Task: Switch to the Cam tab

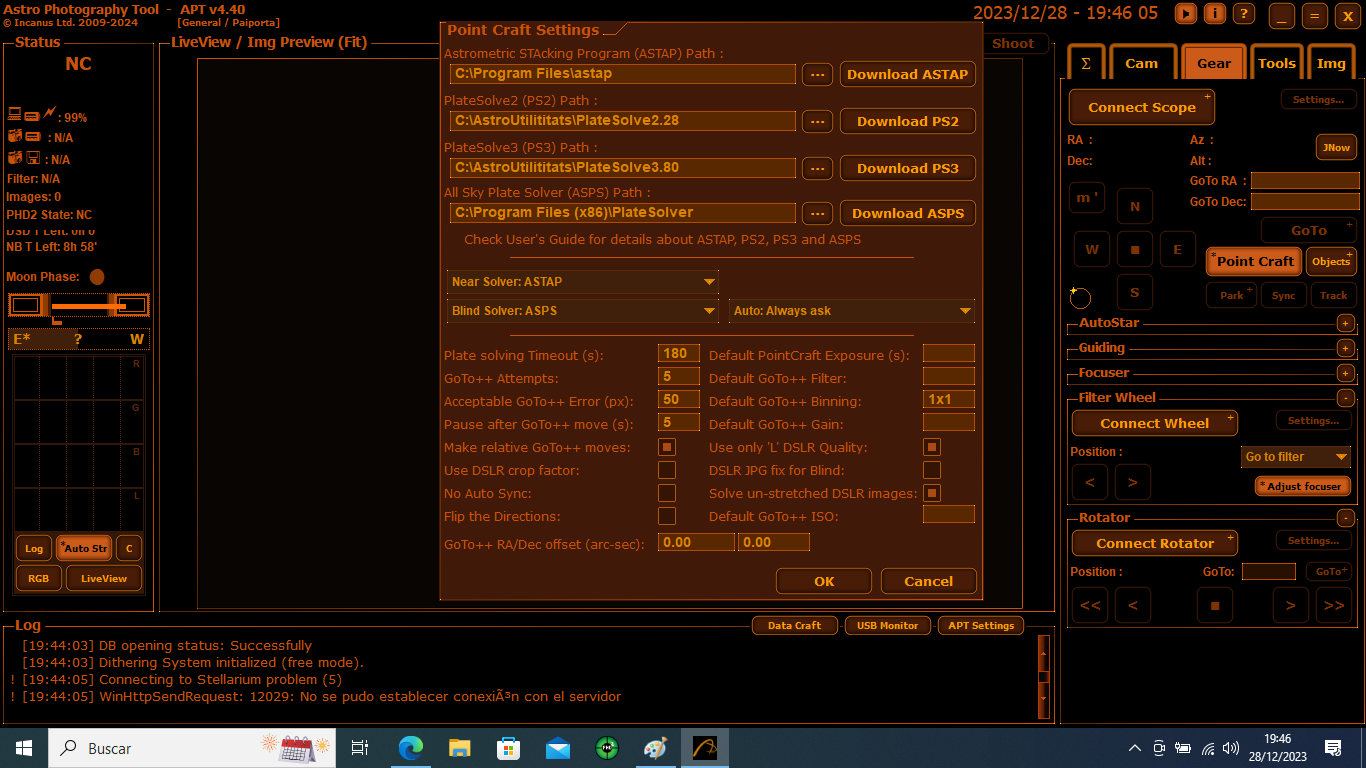Action: pos(1141,62)
